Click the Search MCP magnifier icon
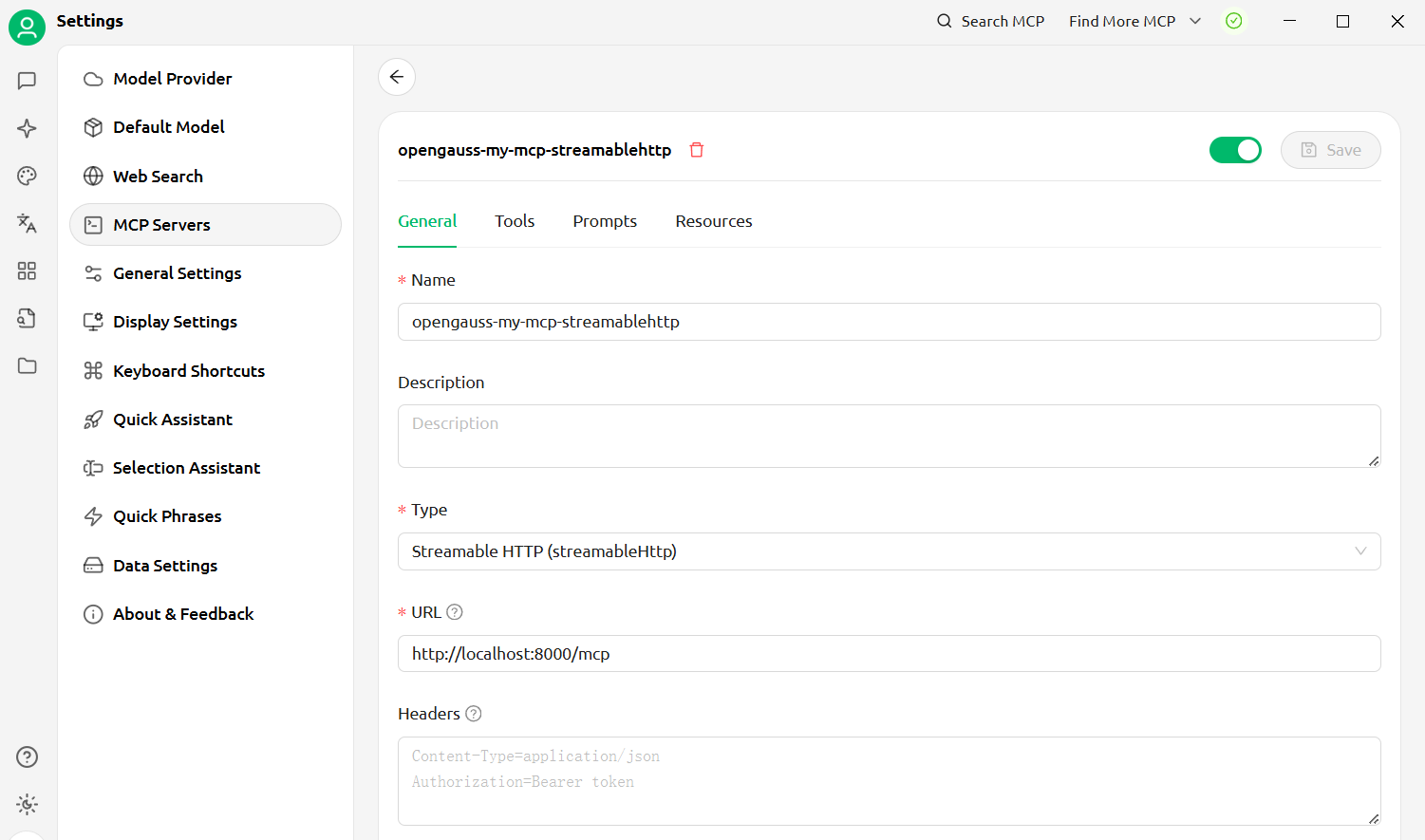Viewport: 1425px width, 840px height. tap(944, 21)
